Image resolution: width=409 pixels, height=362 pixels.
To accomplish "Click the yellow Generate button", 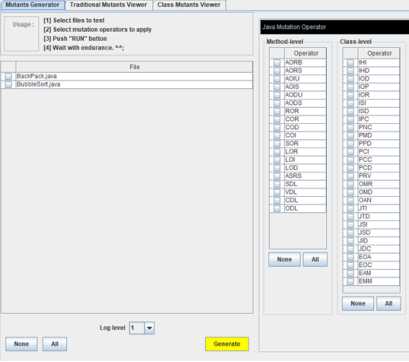I will [227, 344].
